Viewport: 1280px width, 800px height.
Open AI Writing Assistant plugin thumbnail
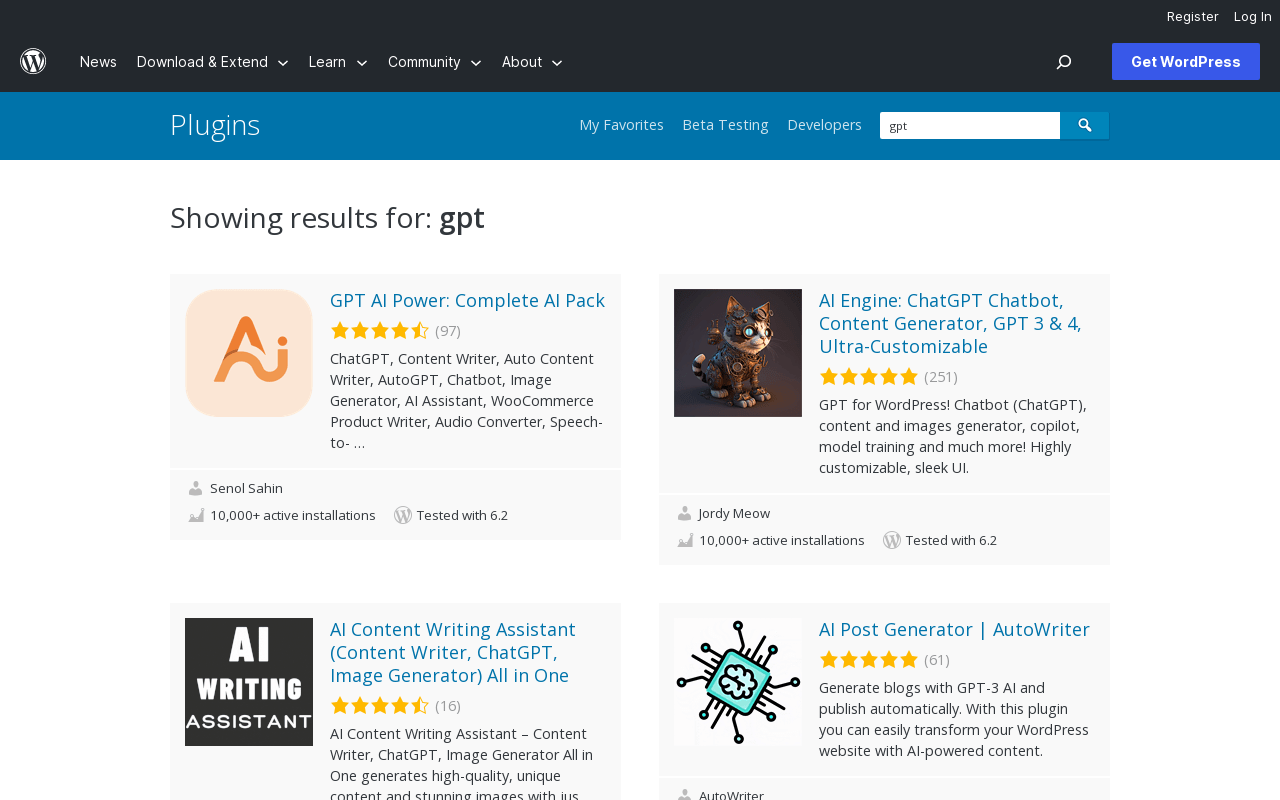(x=249, y=682)
